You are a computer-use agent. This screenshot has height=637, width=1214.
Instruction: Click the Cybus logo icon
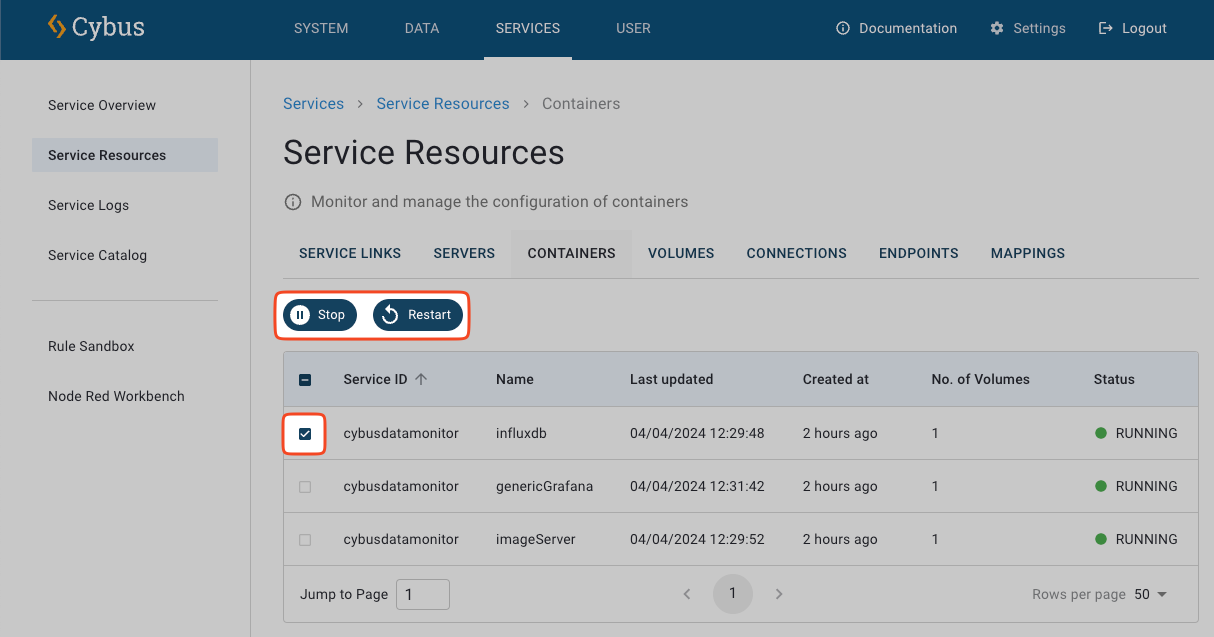coord(57,27)
